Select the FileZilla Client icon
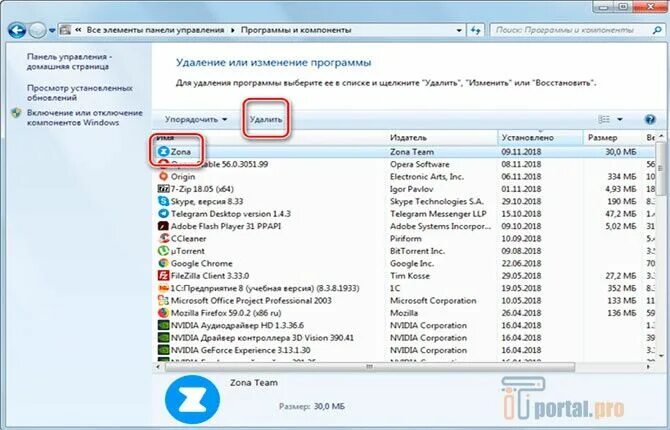670x430 pixels. (x=163, y=276)
